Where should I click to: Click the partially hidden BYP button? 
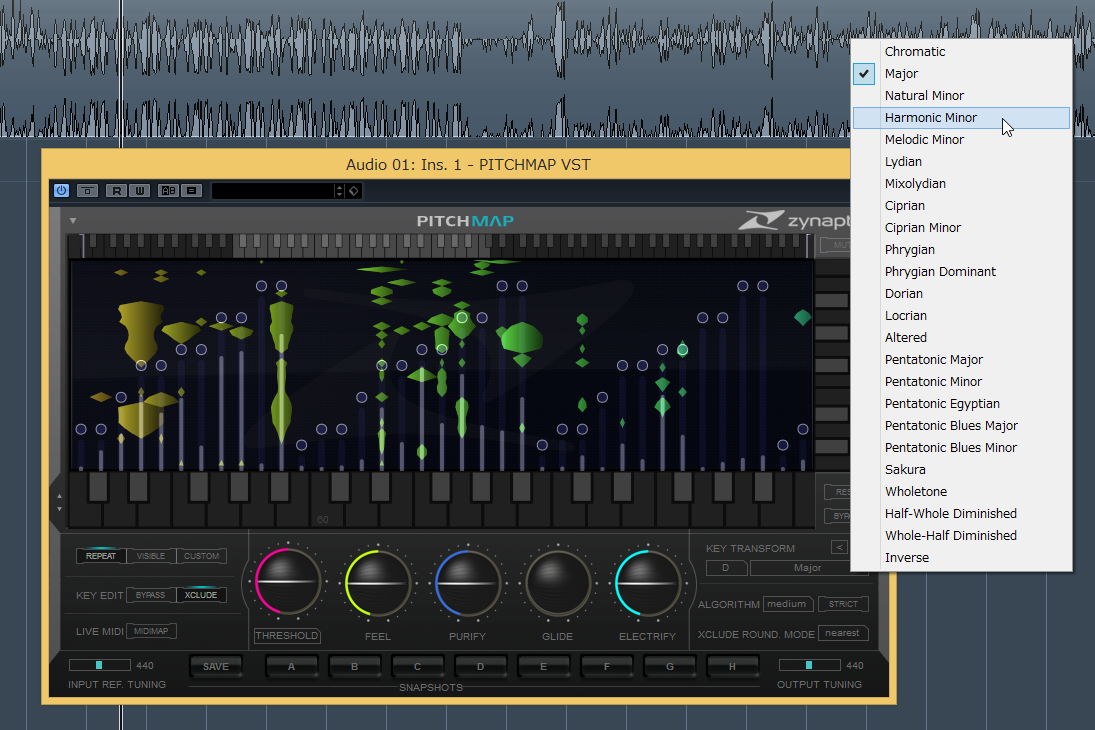[x=837, y=516]
